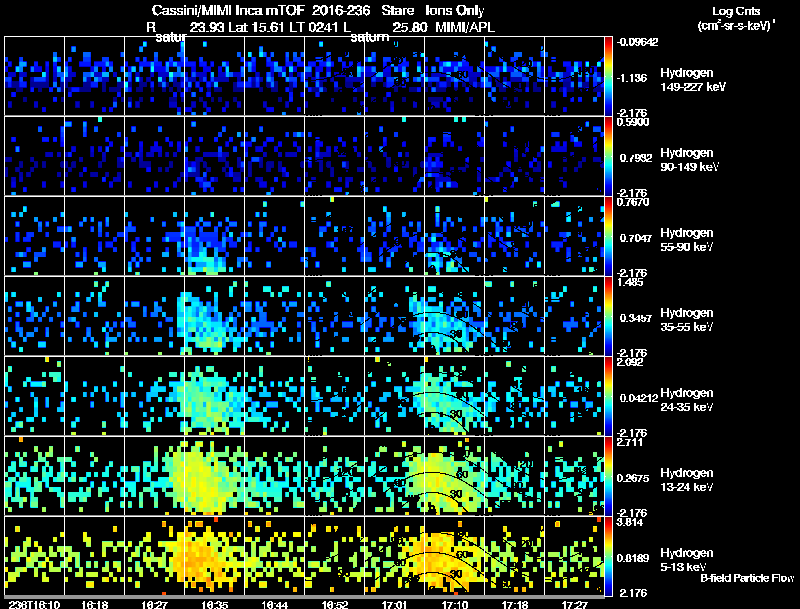The image size is (800, 609).
Task: Click the 'Cassini/MIMI Inca mTOF' title text
Action: coord(228,11)
